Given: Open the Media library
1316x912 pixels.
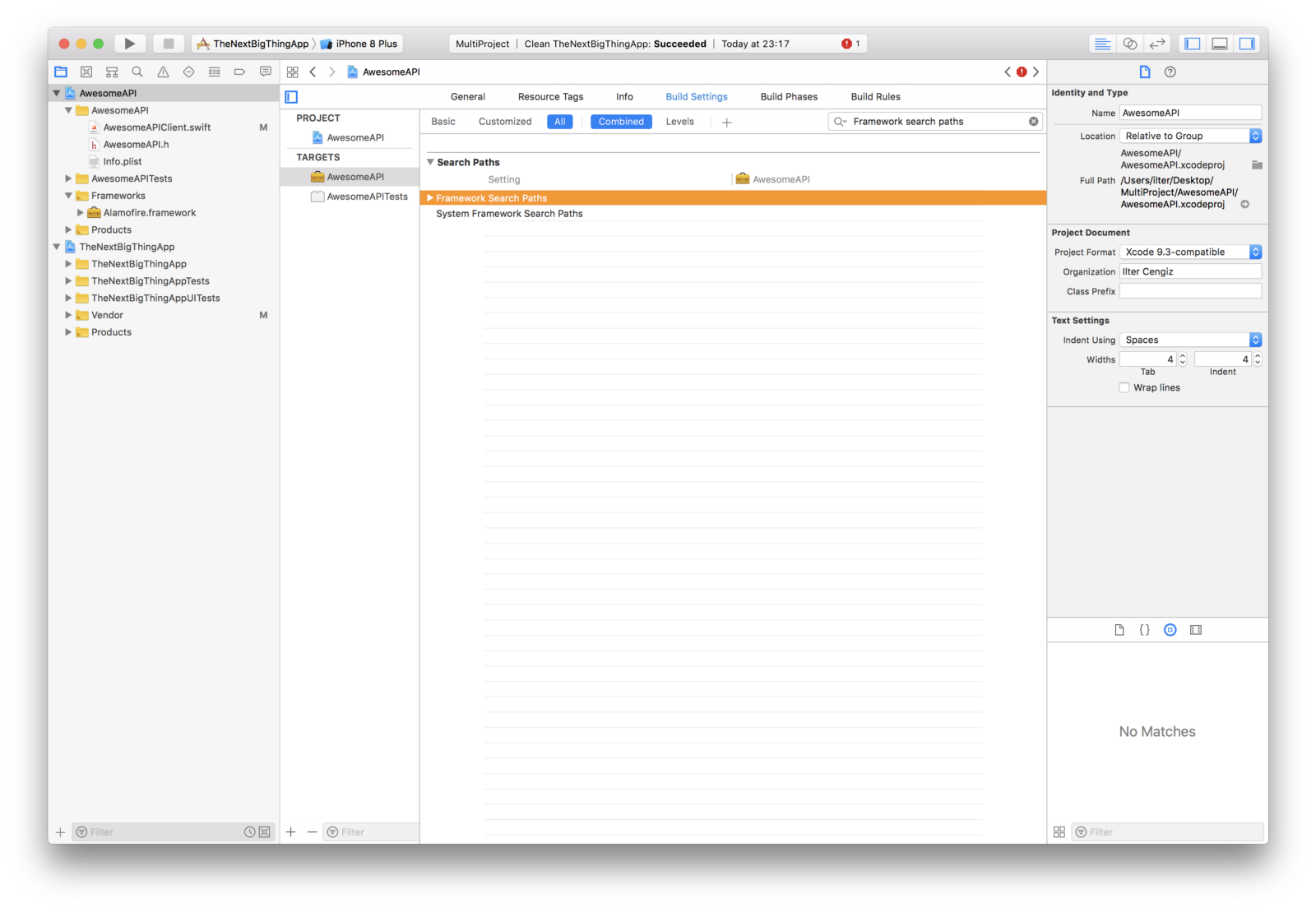Looking at the screenshot, I should tap(1195, 630).
